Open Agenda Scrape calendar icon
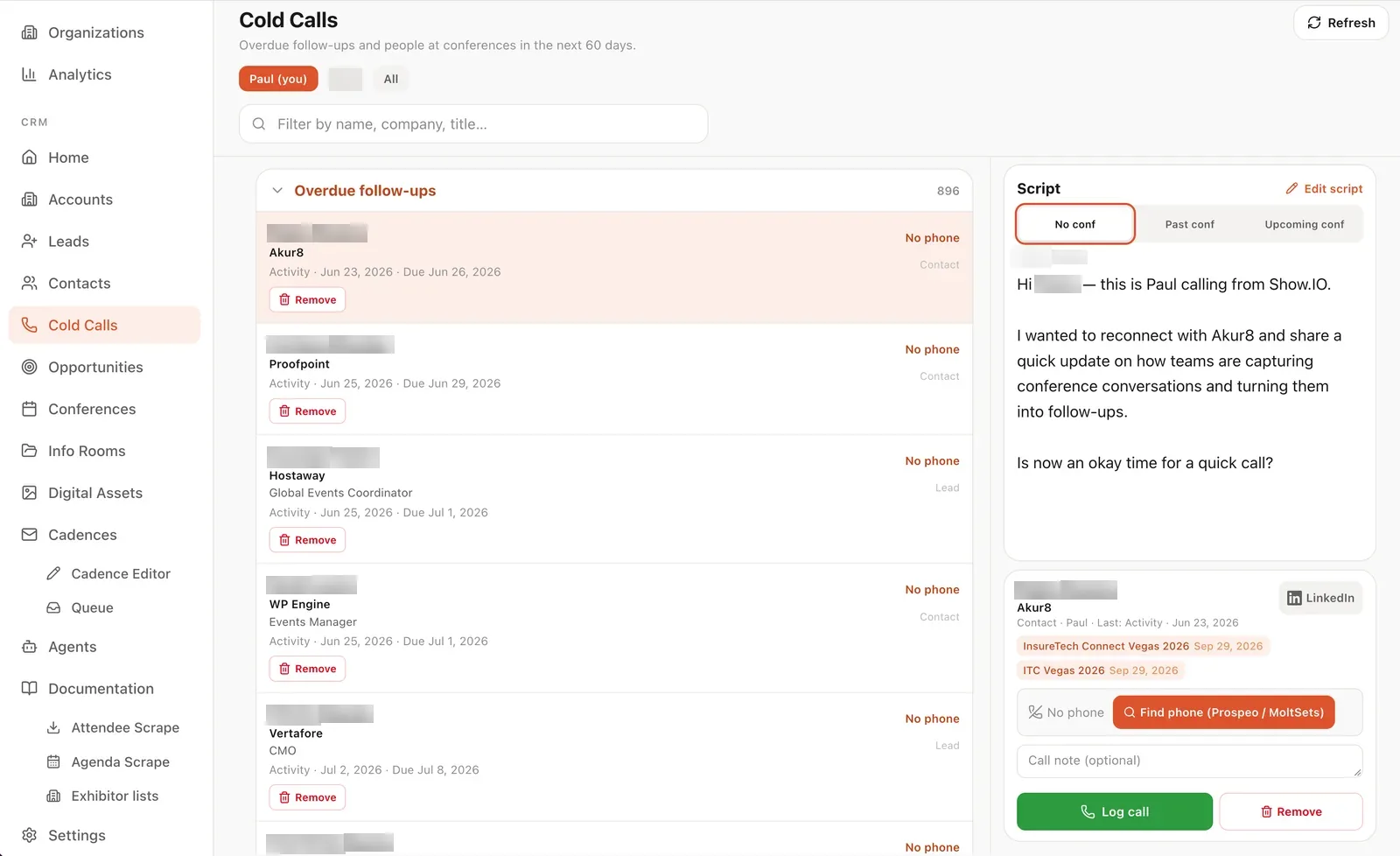 53,761
